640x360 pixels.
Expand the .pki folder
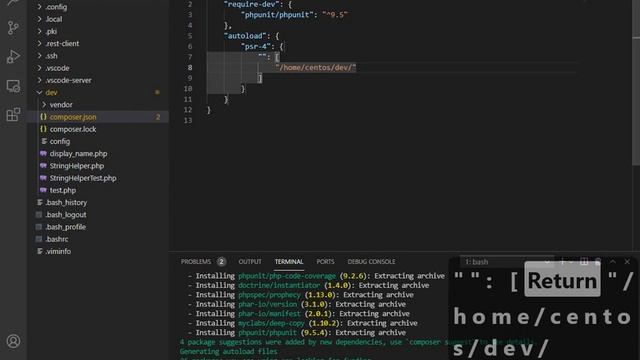coord(39,31)
